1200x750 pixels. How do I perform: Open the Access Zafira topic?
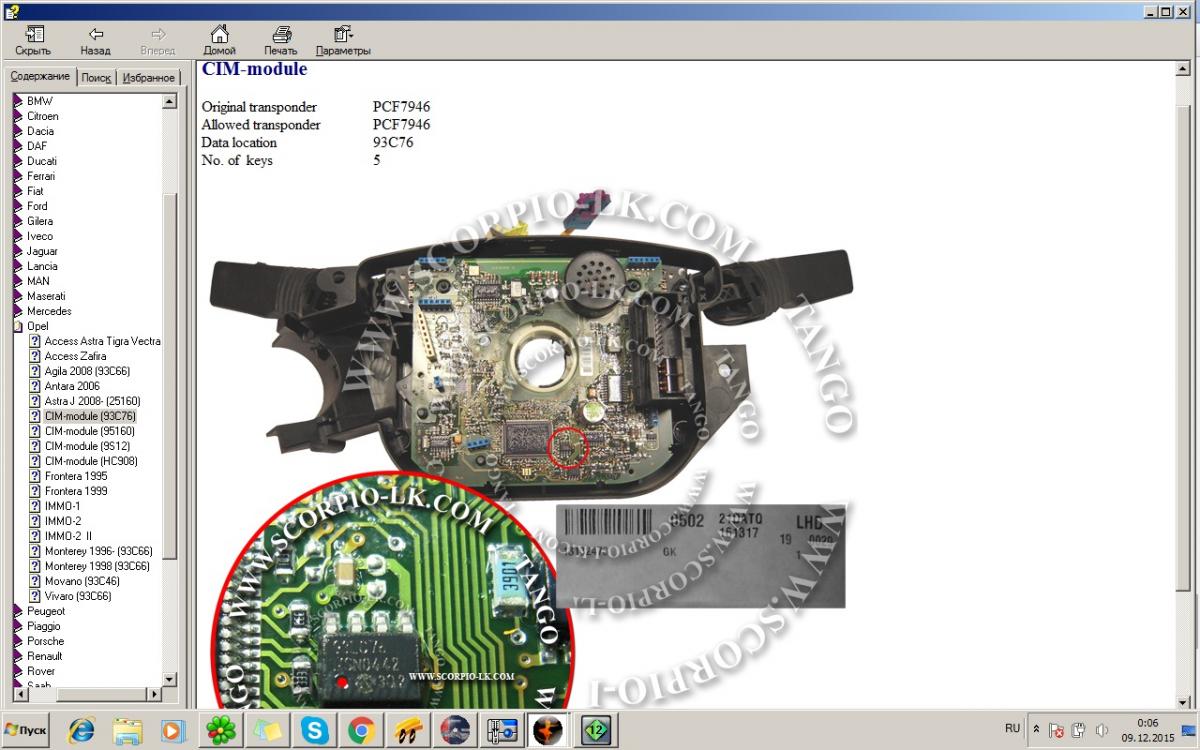pyautogui.click(x=75, y=356)
